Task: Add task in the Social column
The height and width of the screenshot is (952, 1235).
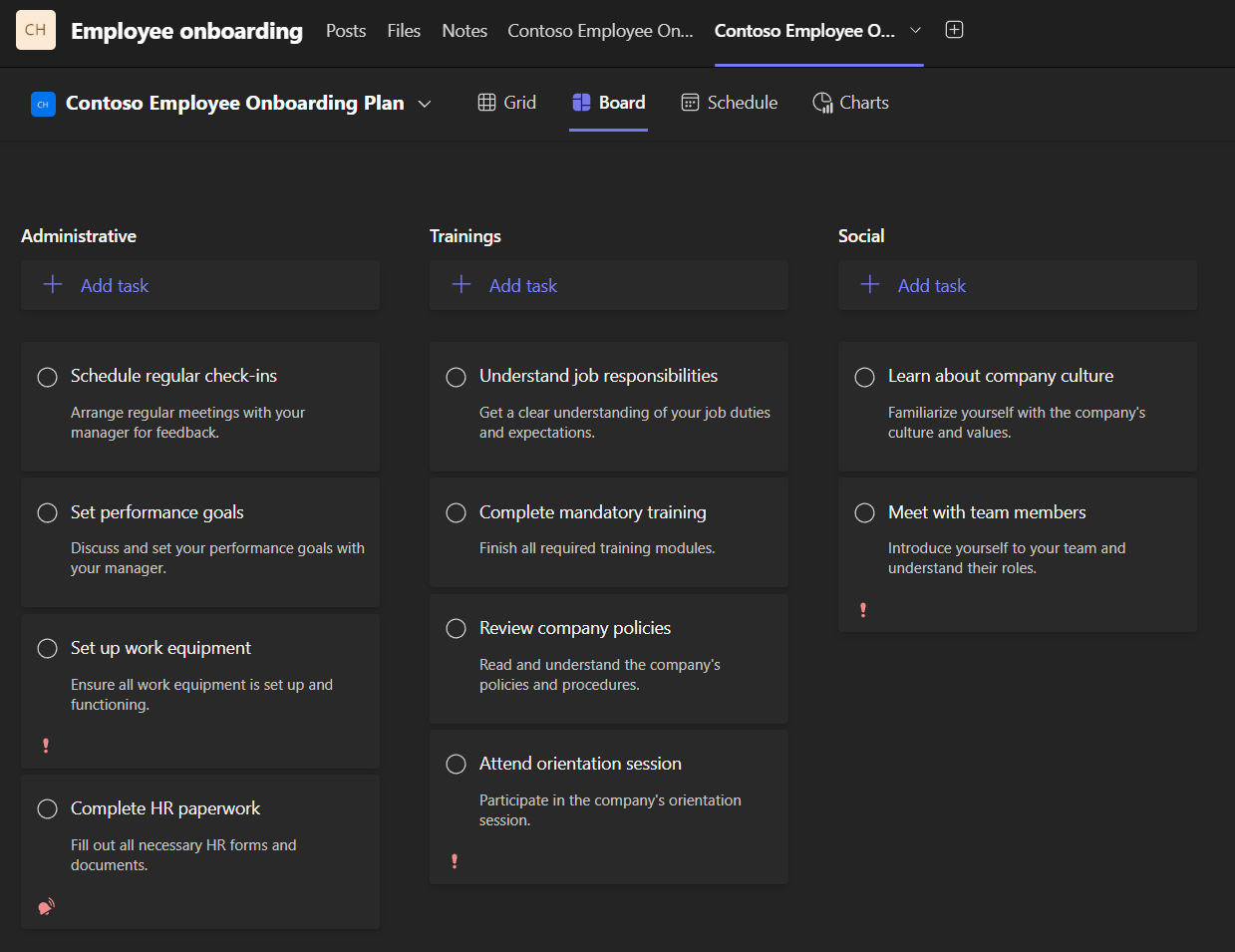Action: tap(1018, 286)
